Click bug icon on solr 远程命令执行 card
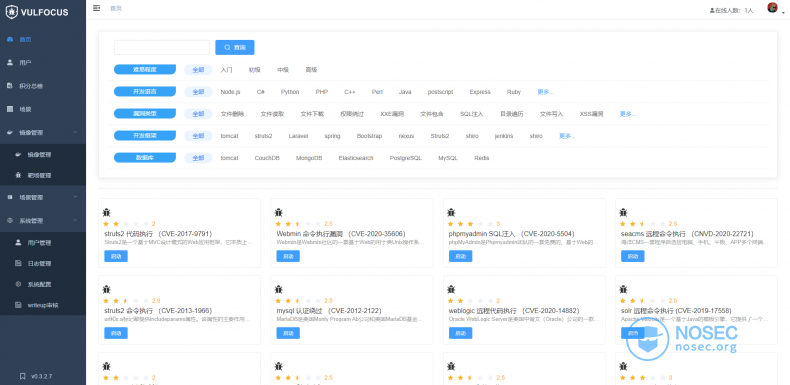 623,289
